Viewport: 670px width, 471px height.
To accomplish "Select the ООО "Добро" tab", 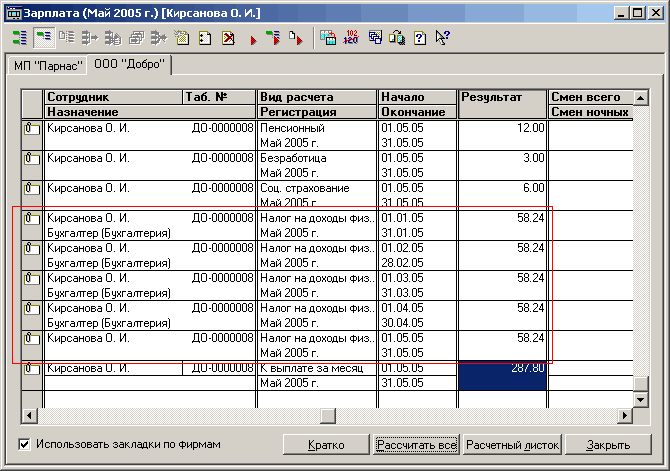I will (x=129, y=64).
